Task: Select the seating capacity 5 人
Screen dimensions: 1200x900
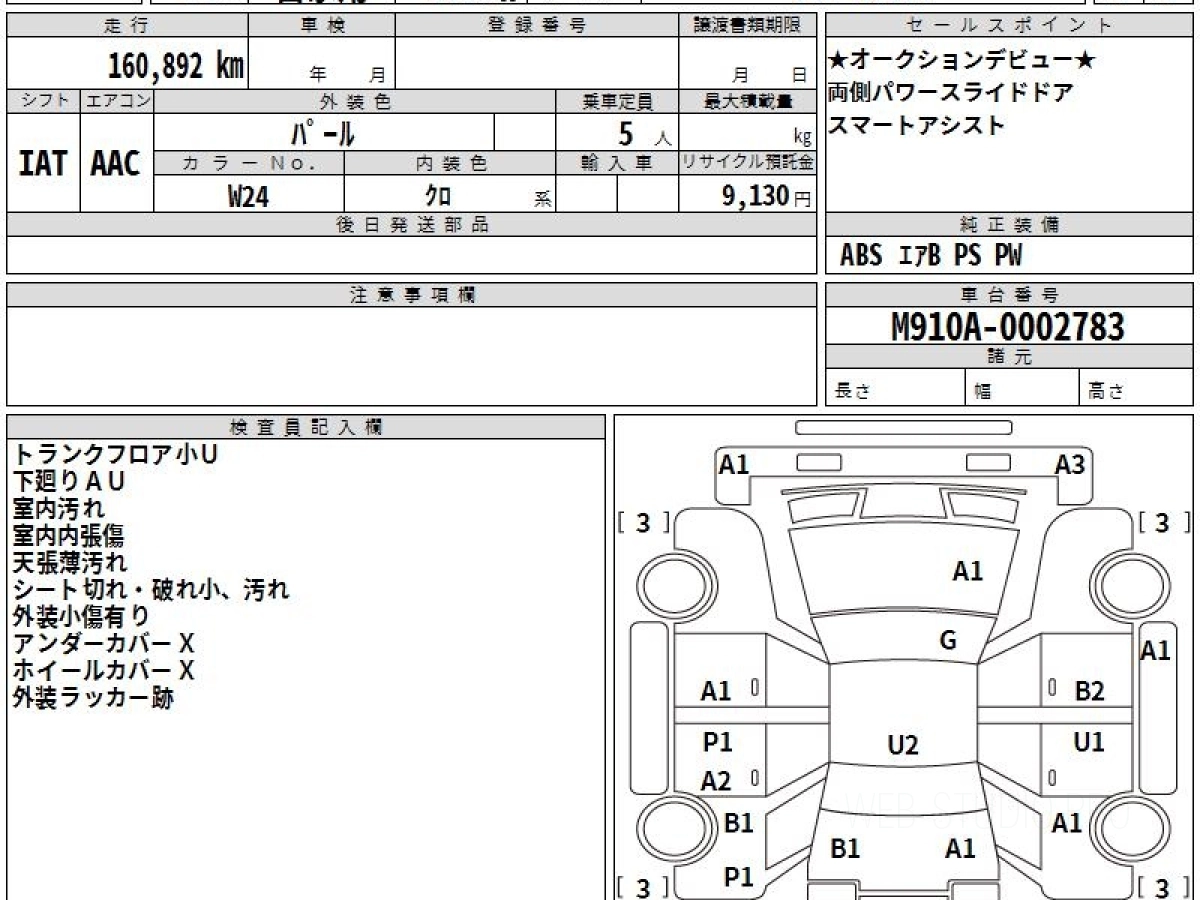Action: pyautogui.click(x=644, y=133)
